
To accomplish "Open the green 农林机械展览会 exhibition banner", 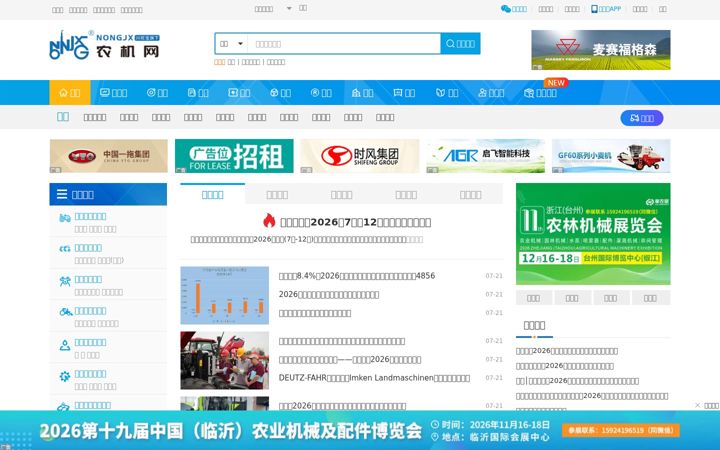I will click(593, 234).
